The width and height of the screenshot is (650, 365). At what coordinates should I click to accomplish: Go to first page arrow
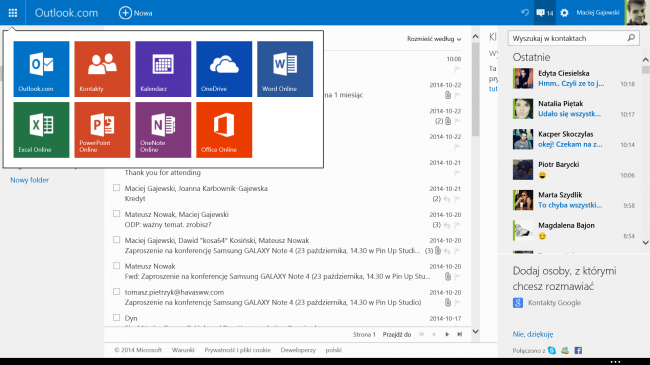(x=422, y=334)
